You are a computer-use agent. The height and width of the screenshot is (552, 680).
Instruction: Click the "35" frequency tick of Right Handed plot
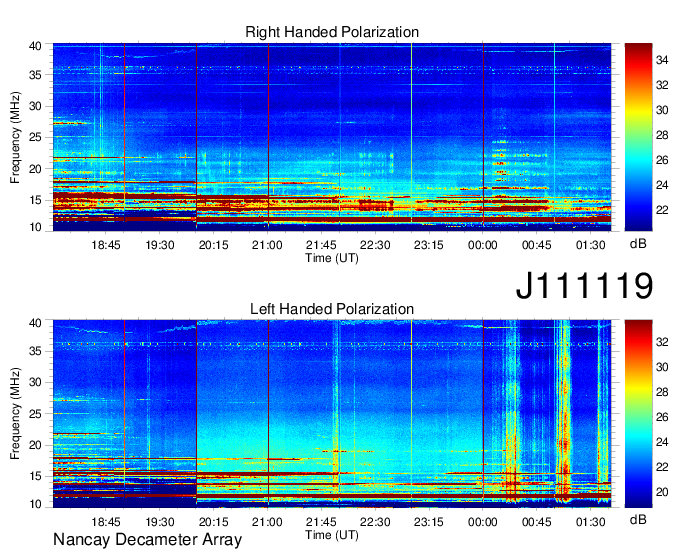tap(35, 75)
